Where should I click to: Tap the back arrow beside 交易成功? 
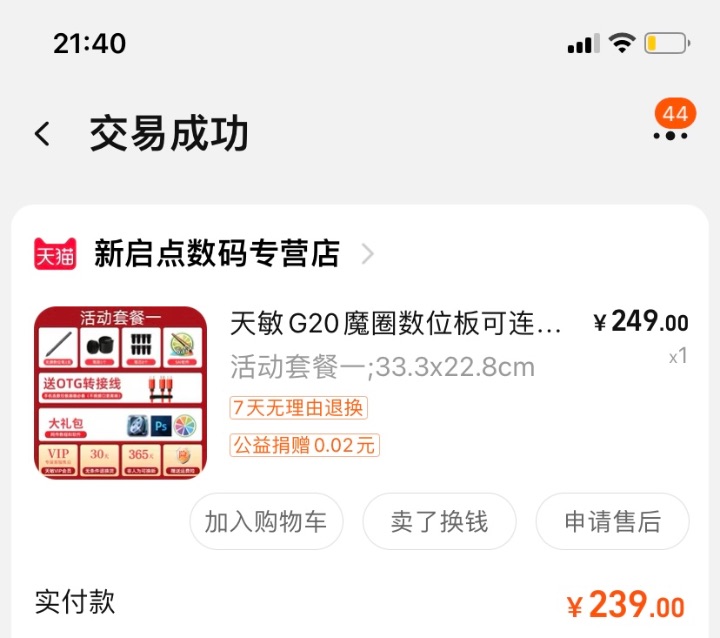point(42,134)
